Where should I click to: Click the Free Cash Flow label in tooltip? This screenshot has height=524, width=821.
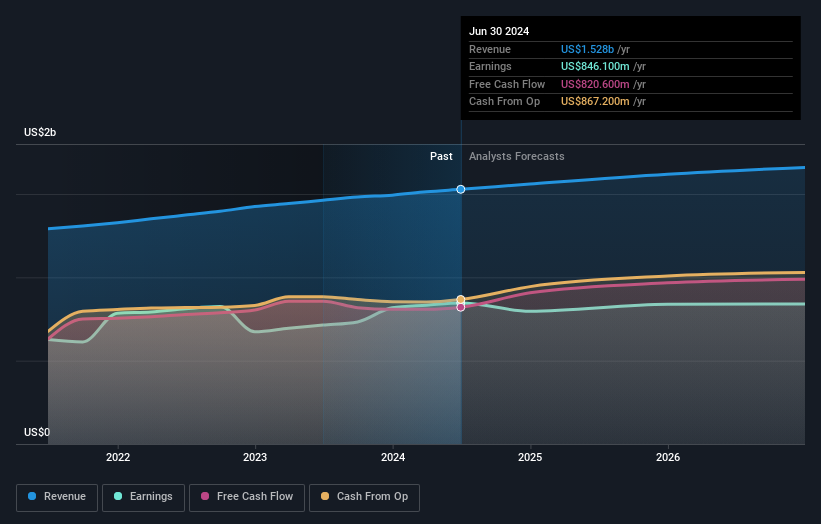[x=507, y=84]
